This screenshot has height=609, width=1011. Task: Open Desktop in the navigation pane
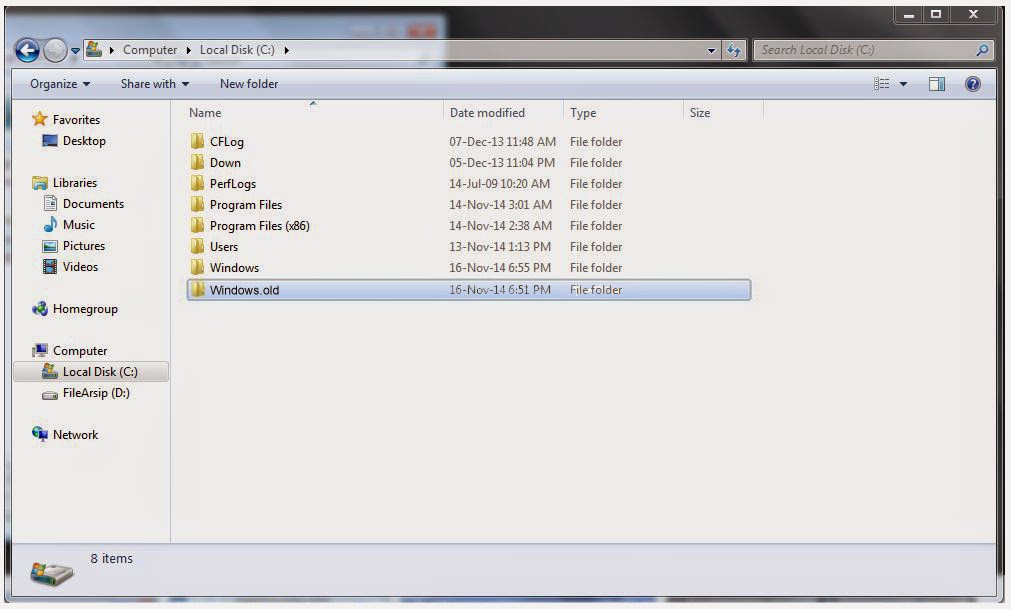click(84, 140)
